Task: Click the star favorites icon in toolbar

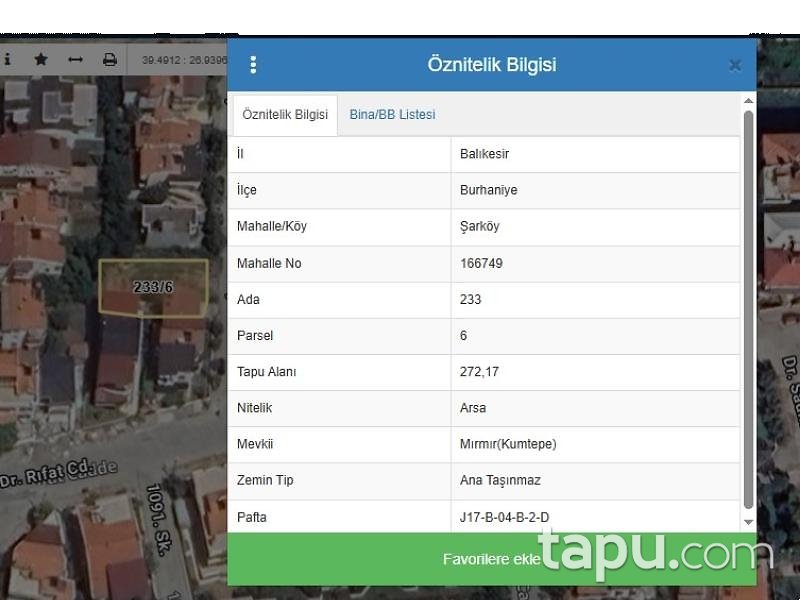Action: pos(41,59)
